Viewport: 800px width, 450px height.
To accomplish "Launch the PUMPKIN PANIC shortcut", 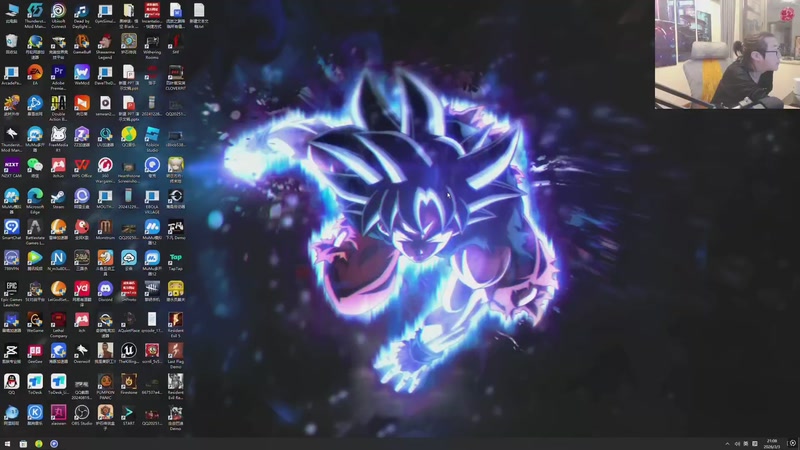I will click(105, 386).
